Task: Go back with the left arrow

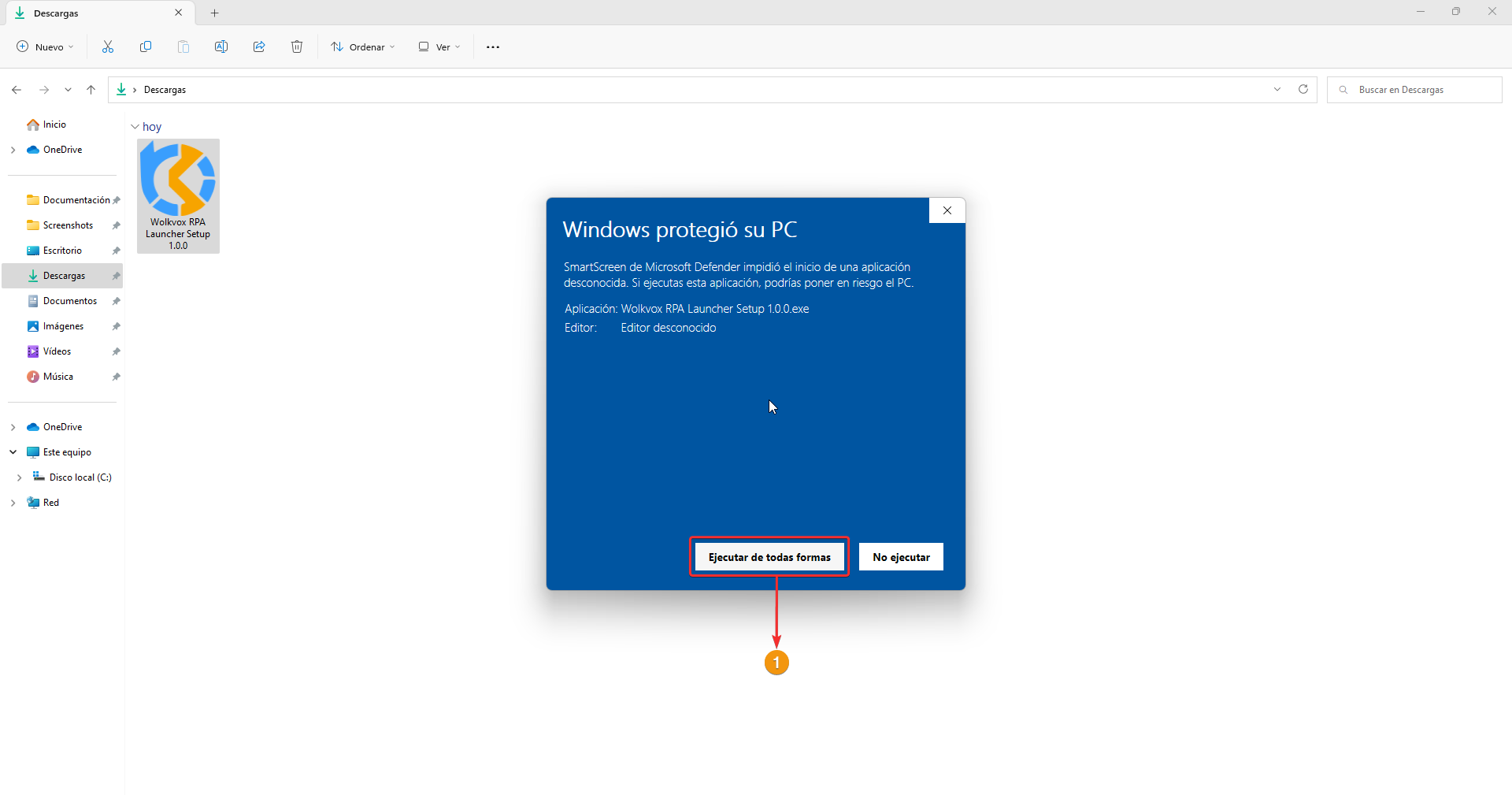Action: [x=17, y=90]
